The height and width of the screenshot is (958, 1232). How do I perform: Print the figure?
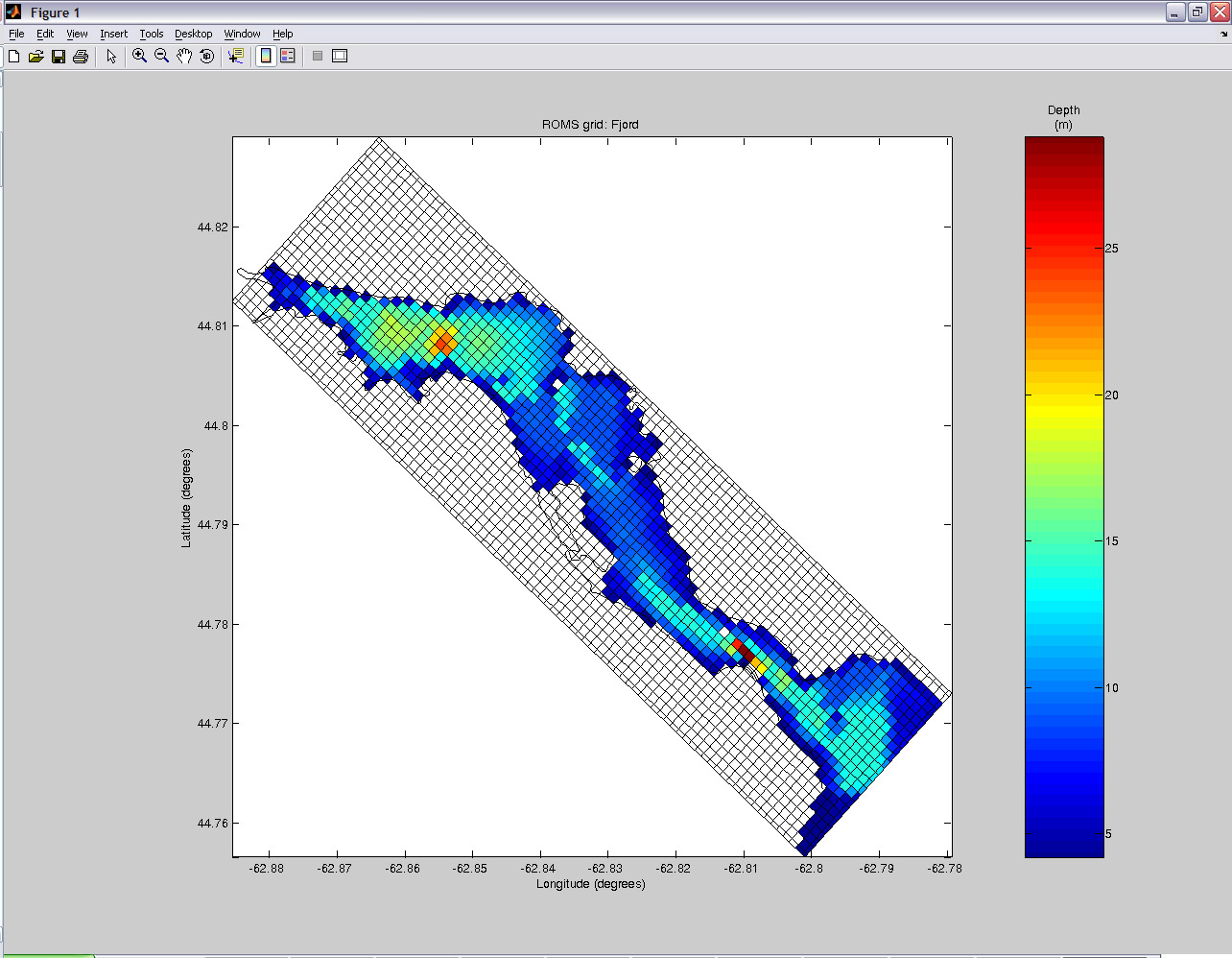81,57
